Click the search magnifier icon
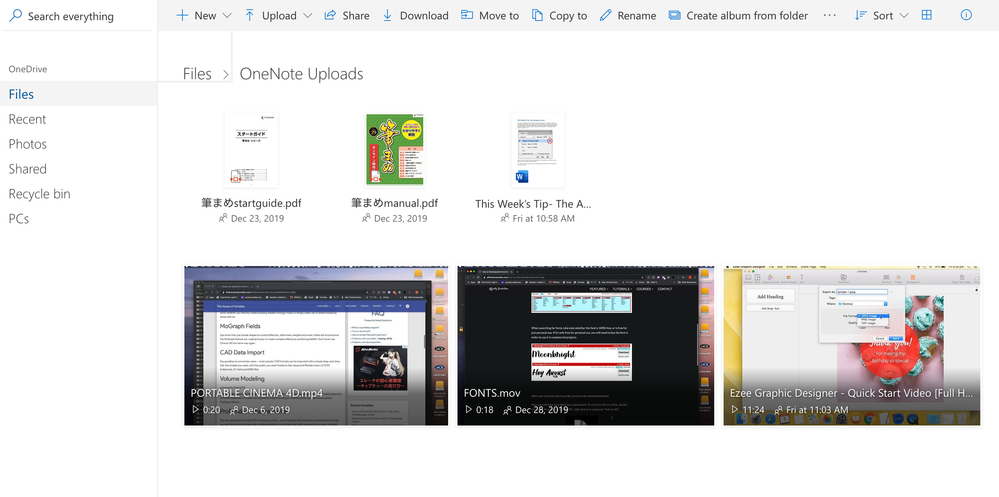Viewport: 999px width, 497px height. [x=15, y=15]
